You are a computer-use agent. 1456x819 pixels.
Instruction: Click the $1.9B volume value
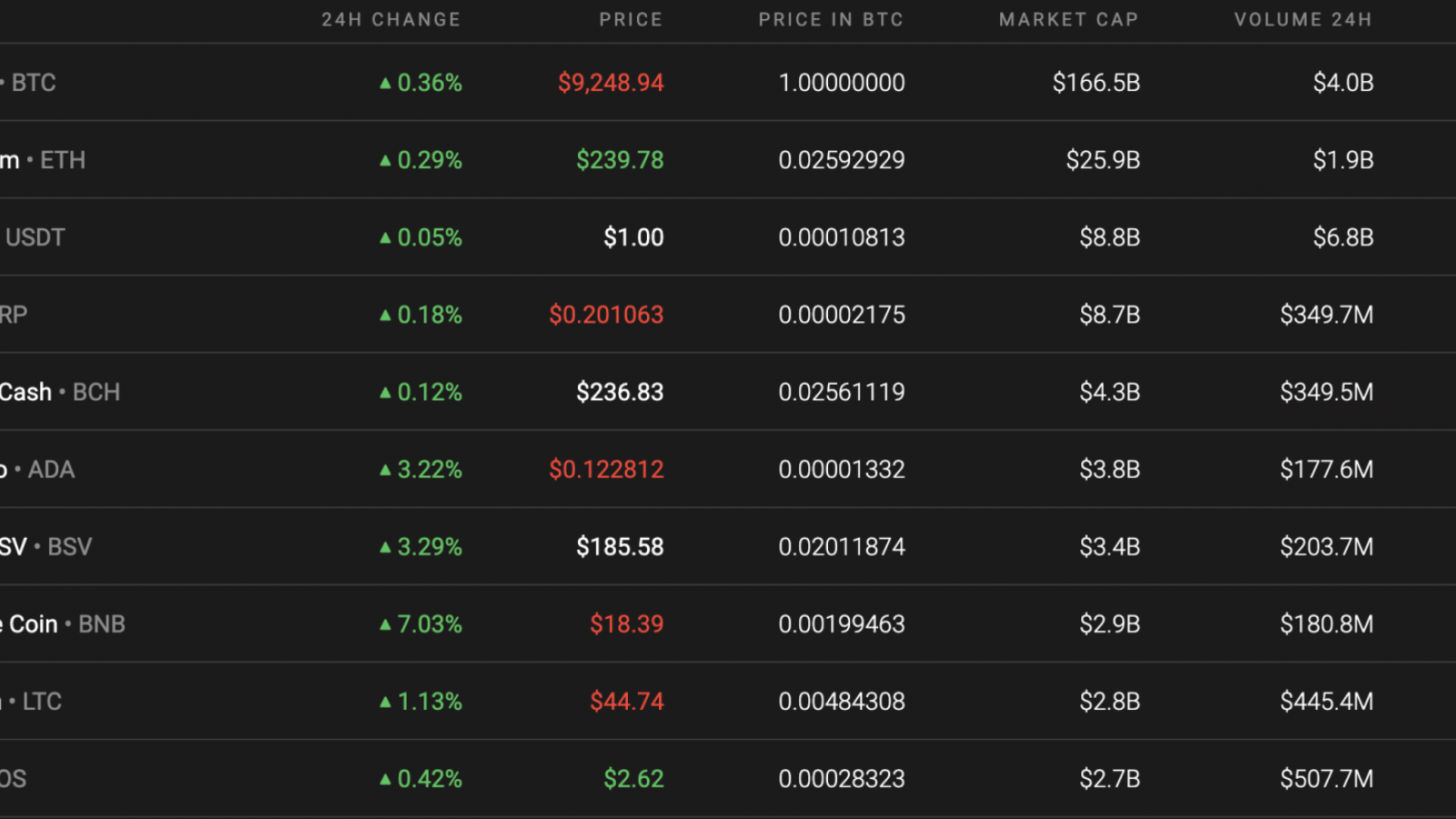tap(1343, 160)
